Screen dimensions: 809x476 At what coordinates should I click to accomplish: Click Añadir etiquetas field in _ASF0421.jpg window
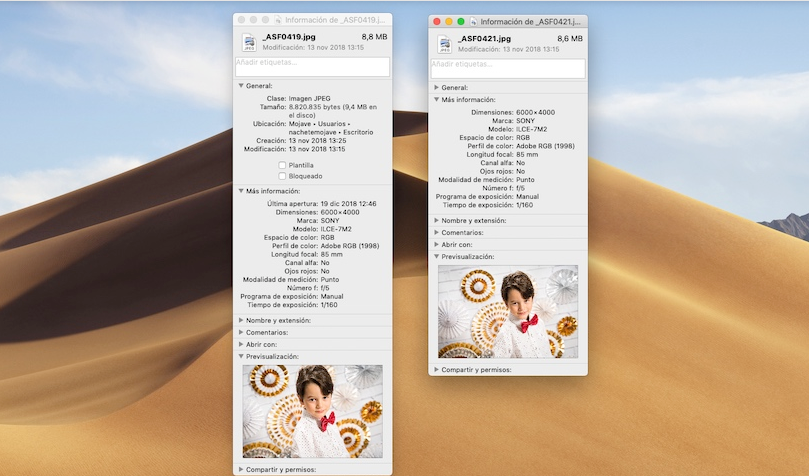coord(508,69)
